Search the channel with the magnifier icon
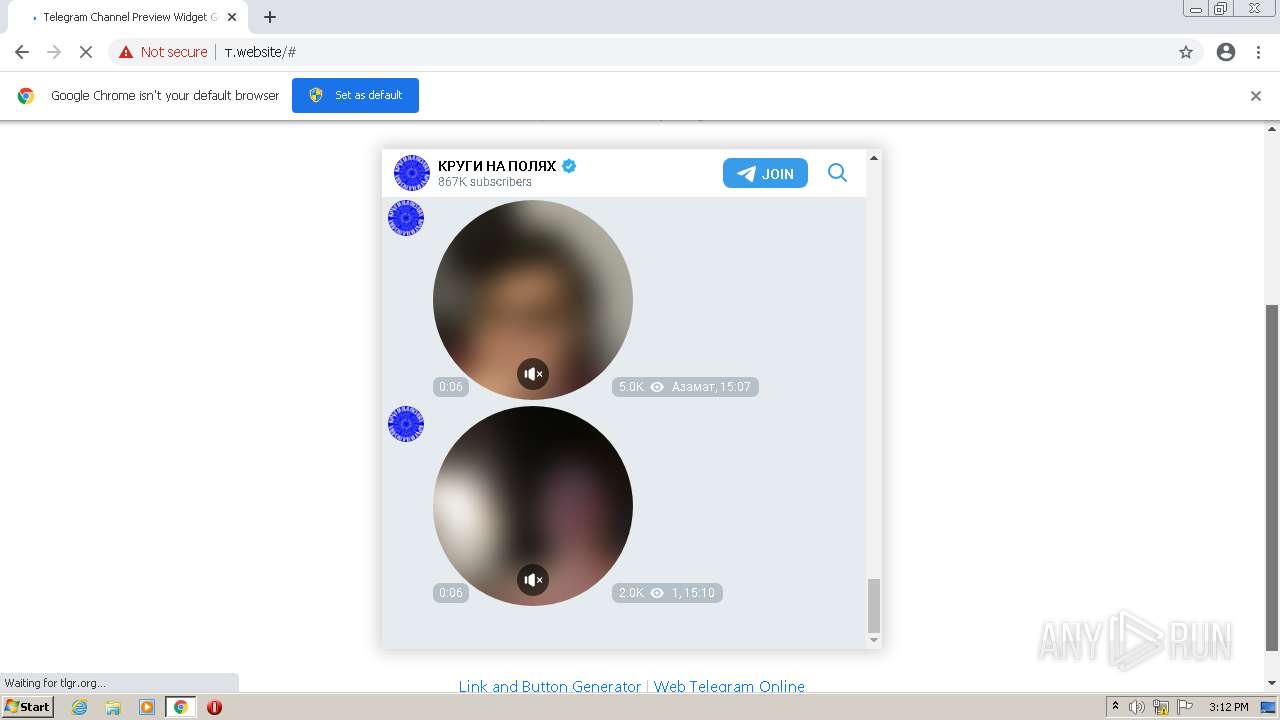The width and height of the screenshot is (1280, 720). [x=837, y=173]
